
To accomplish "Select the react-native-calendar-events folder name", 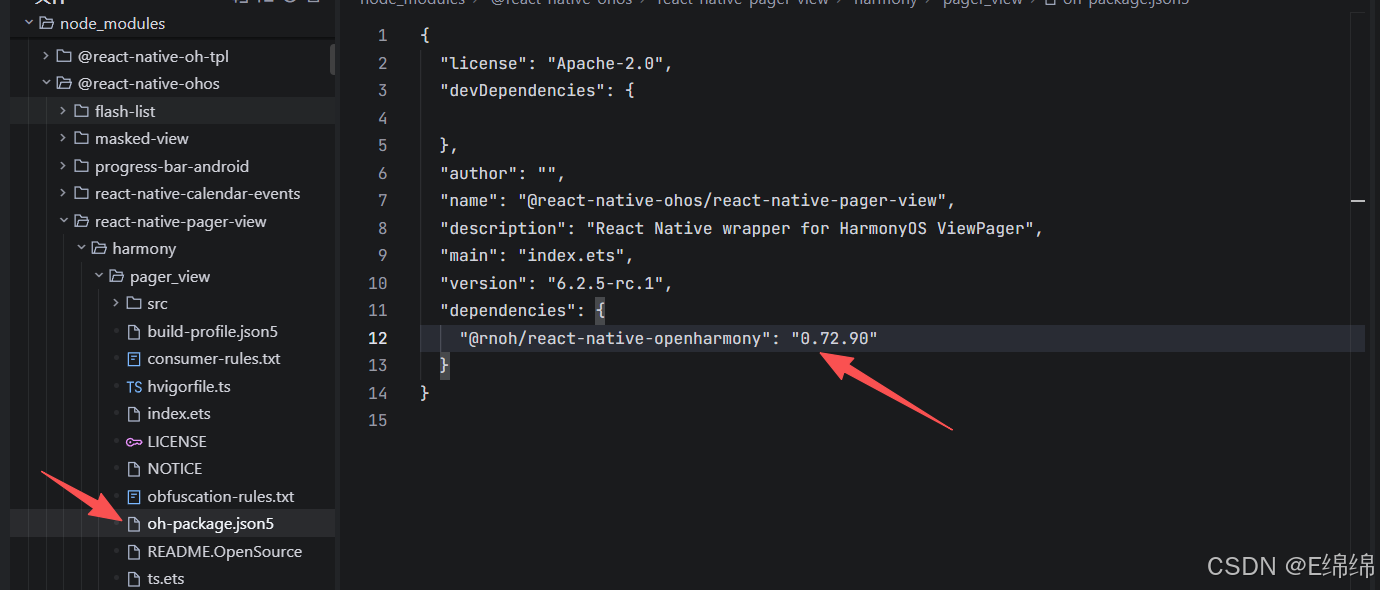I will pyautogui.click(x=198, y=193).
